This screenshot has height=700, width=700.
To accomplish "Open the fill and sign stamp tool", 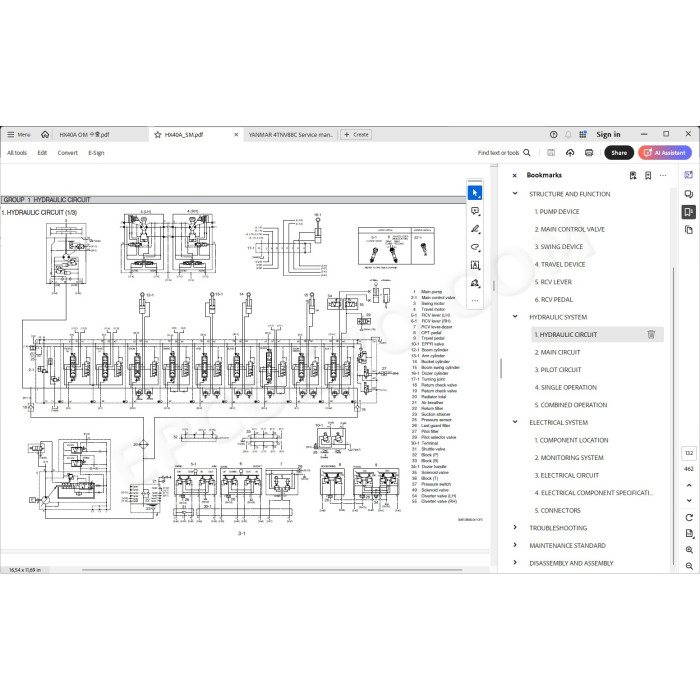I will coord(475,283).
